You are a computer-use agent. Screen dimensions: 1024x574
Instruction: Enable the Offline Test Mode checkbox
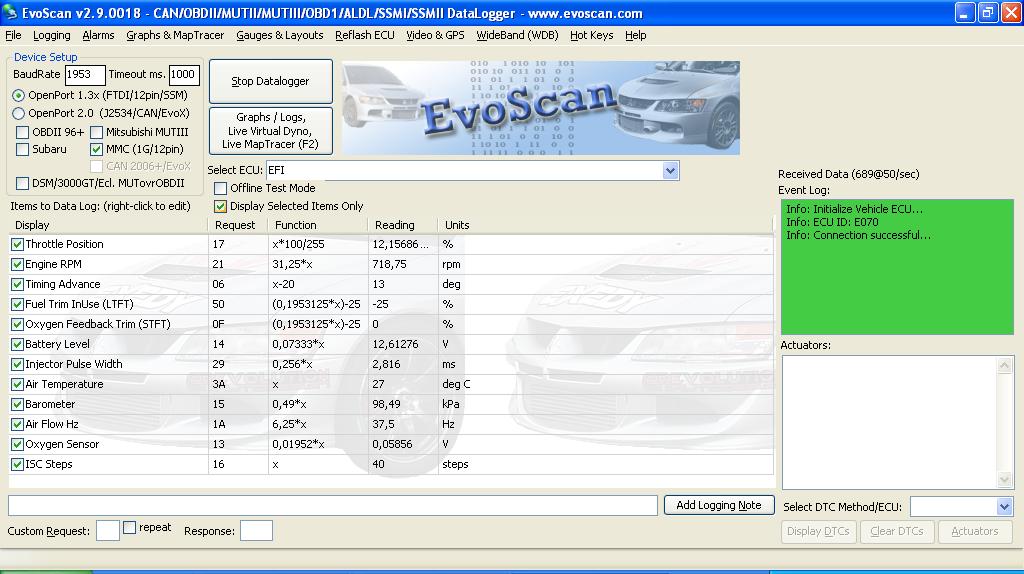(221, 188)
